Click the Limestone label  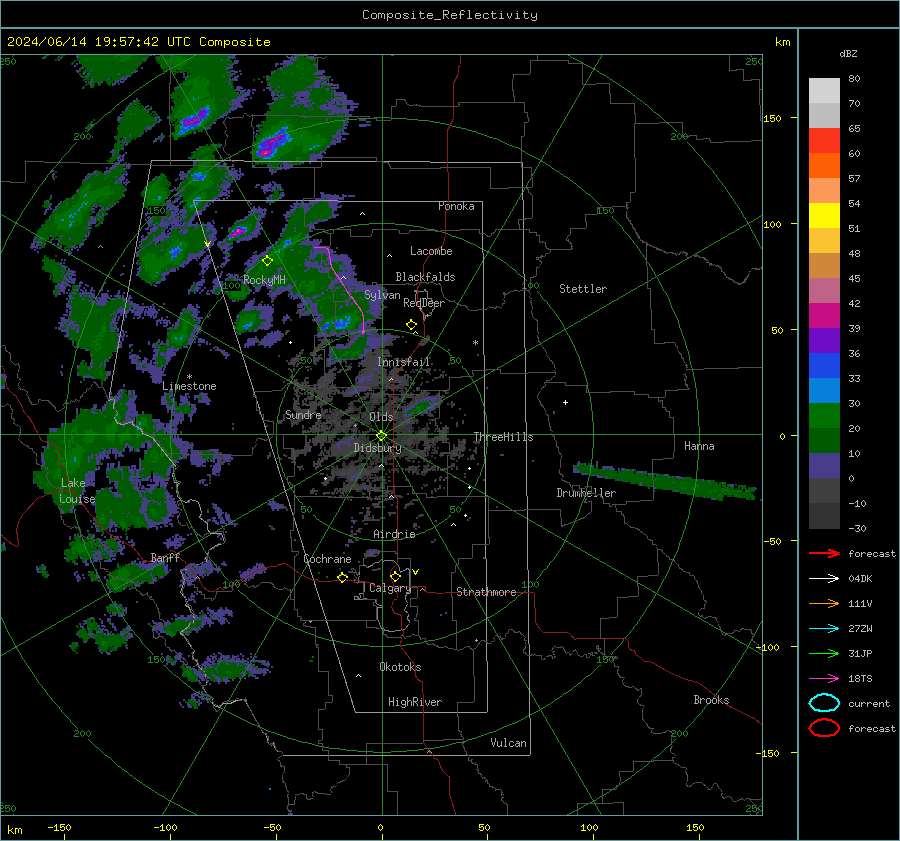point(189,386)
